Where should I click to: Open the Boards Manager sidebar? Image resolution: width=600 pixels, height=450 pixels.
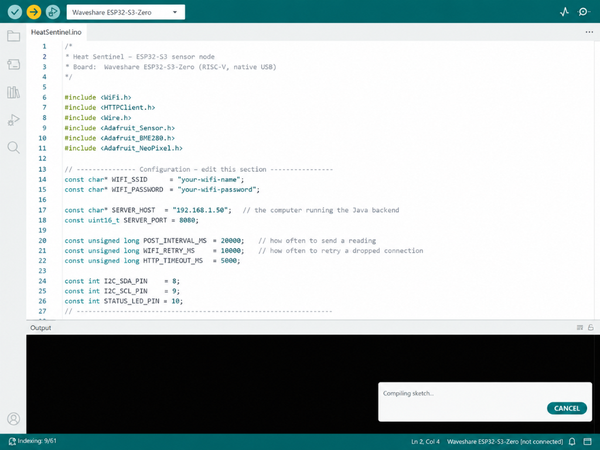(x=13, y=64)
